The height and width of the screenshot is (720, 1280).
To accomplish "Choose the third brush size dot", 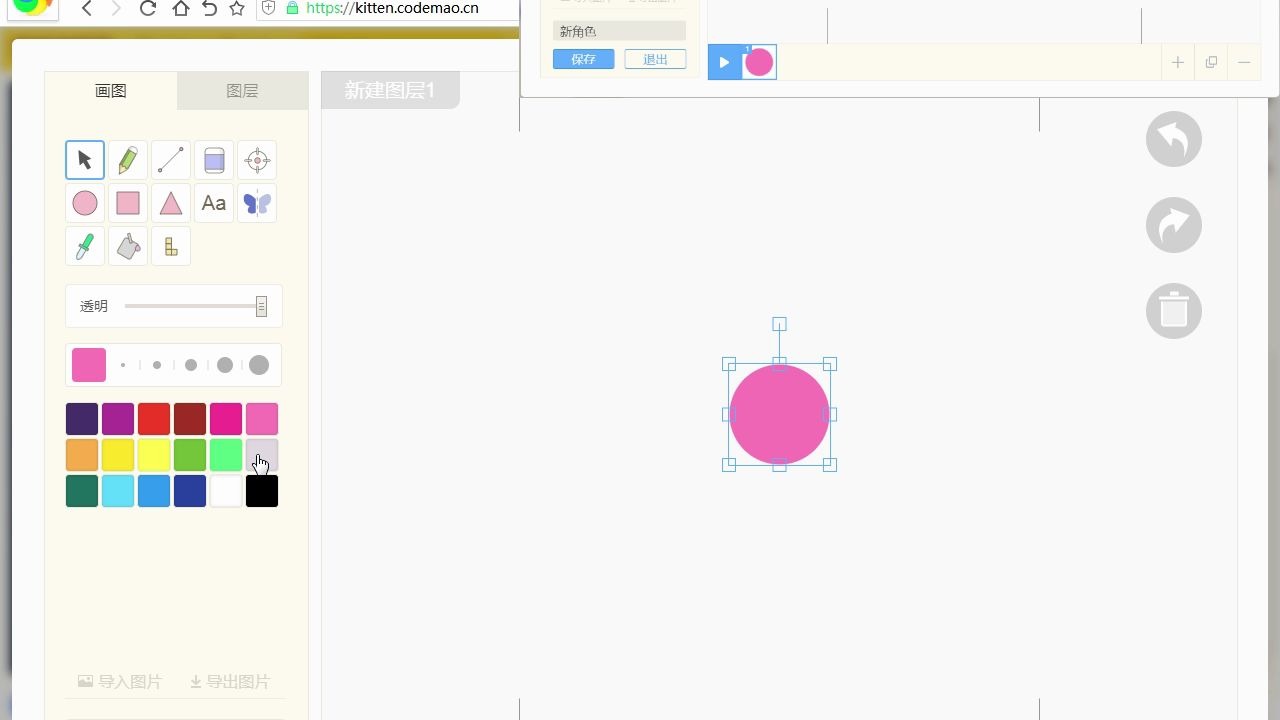I will click(191, 365).
